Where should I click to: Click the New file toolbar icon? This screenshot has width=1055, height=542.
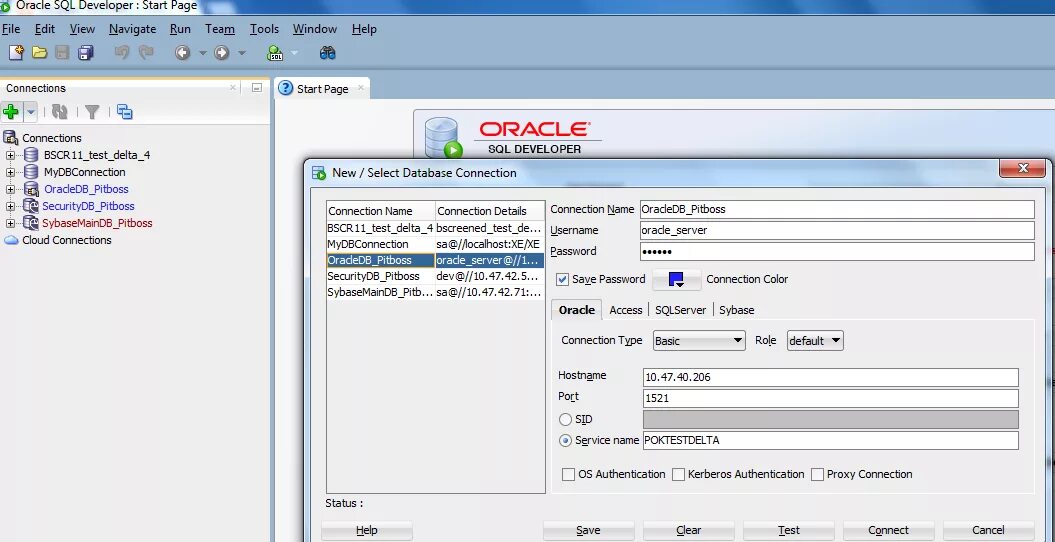16,52
